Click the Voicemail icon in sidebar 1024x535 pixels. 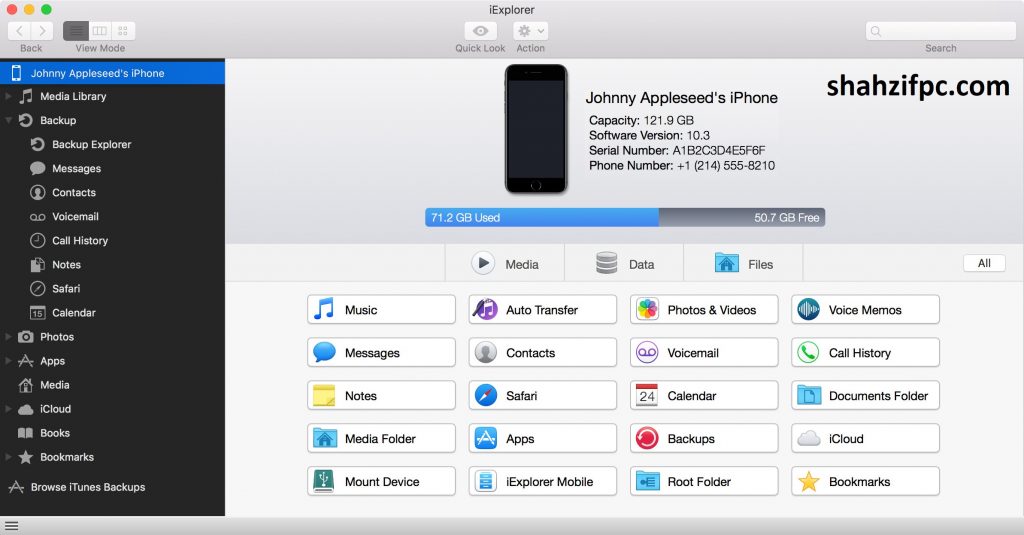pyautogui.click(x=37, y=217)
